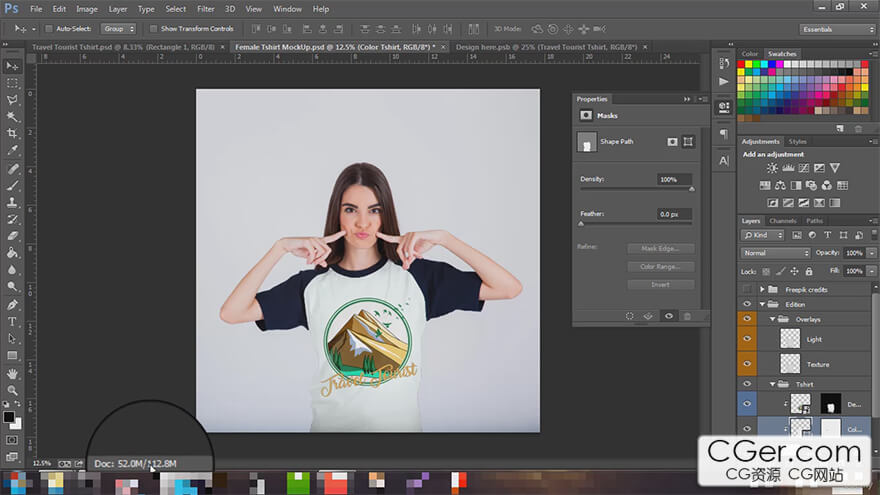
Task: Select the Magic Wand tool
Action: point(12,117)
